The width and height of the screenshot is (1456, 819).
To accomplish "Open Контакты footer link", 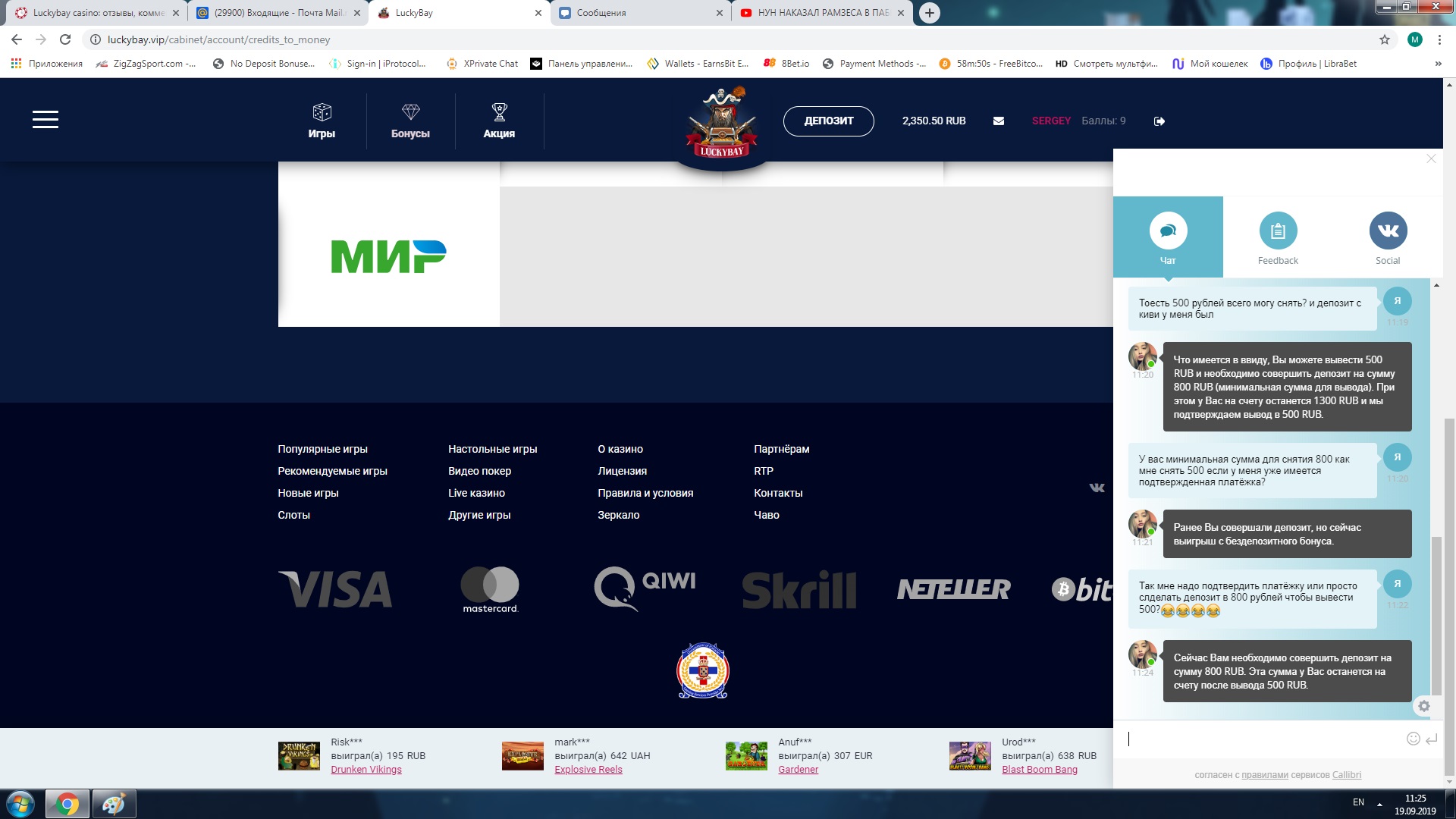I will [778, 493].
